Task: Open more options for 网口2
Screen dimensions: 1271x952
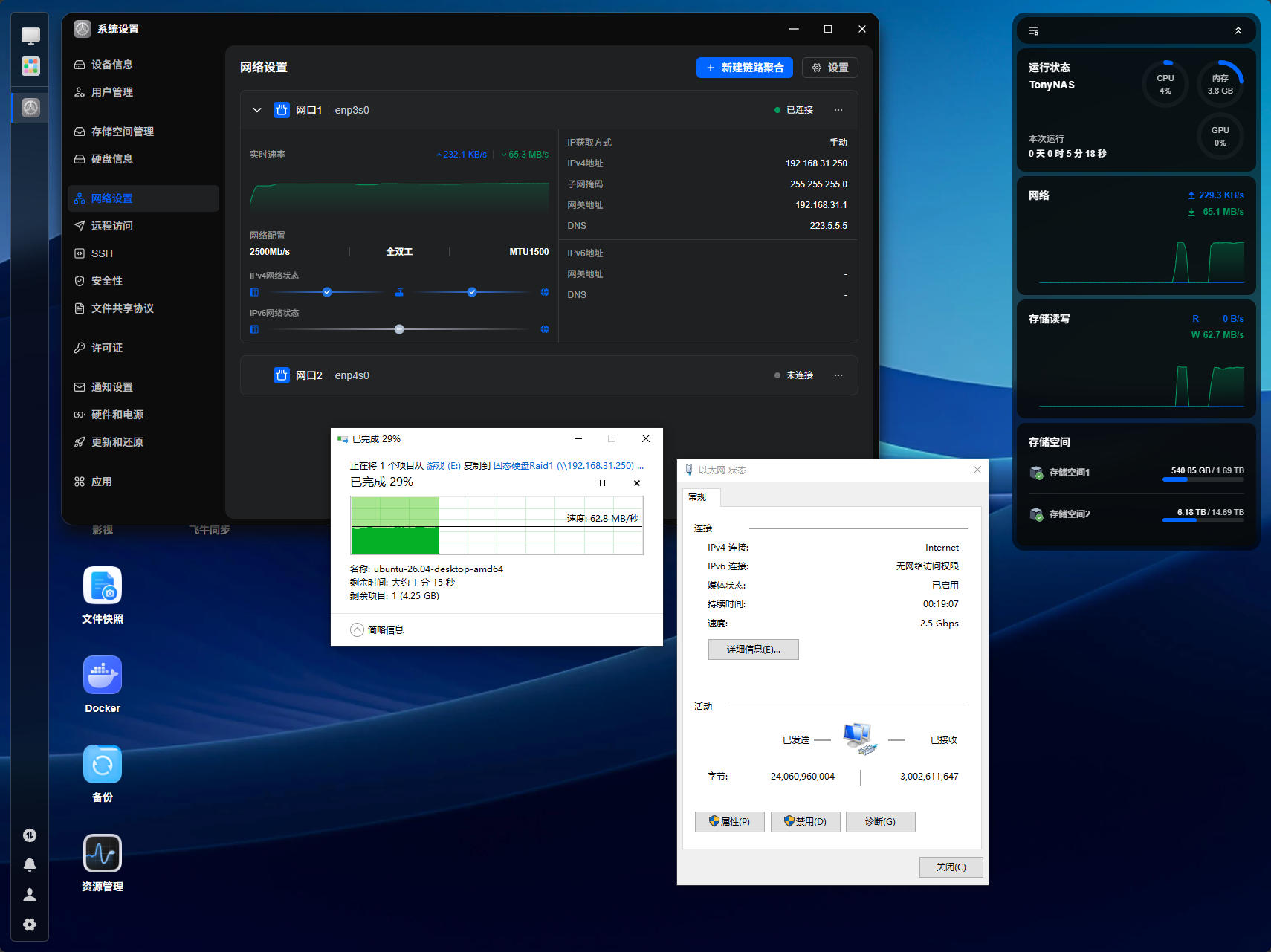Action: (x=838, y=375)
